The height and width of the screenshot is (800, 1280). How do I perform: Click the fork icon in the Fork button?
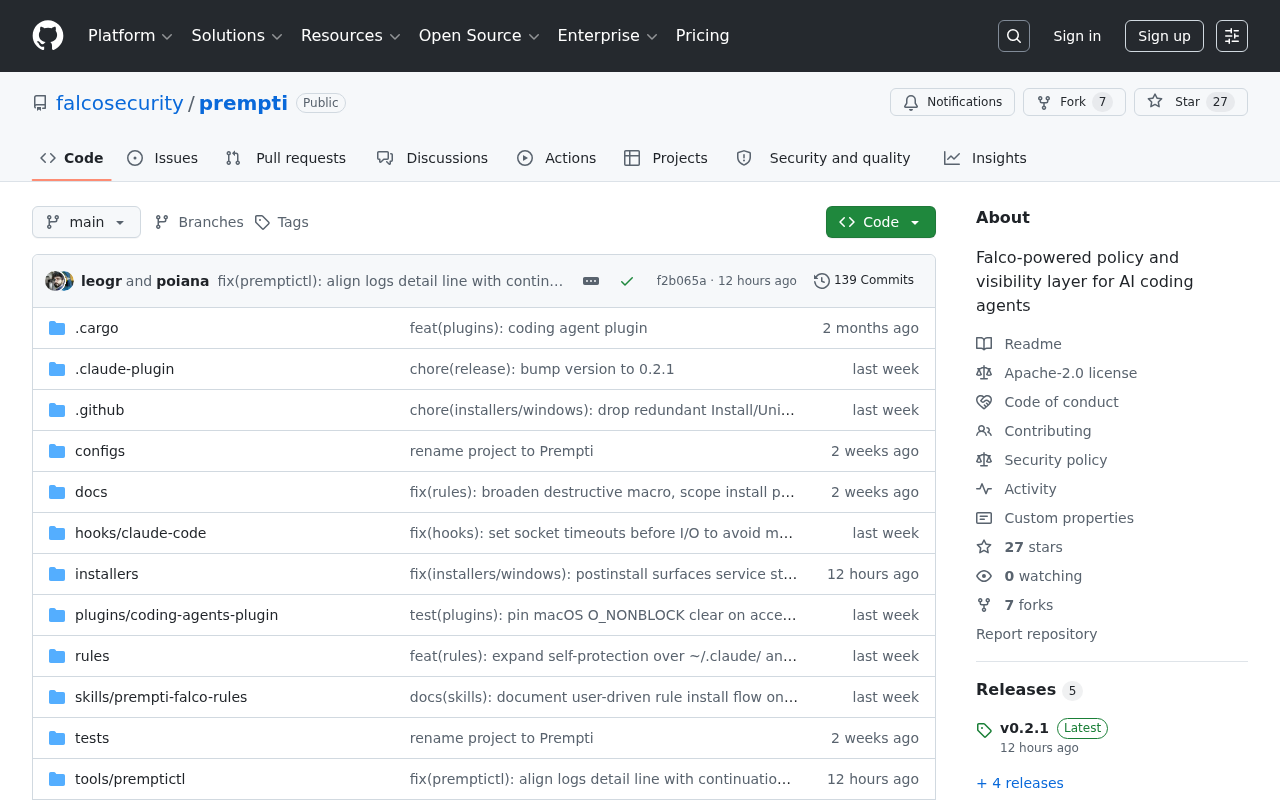point(1044,102)
